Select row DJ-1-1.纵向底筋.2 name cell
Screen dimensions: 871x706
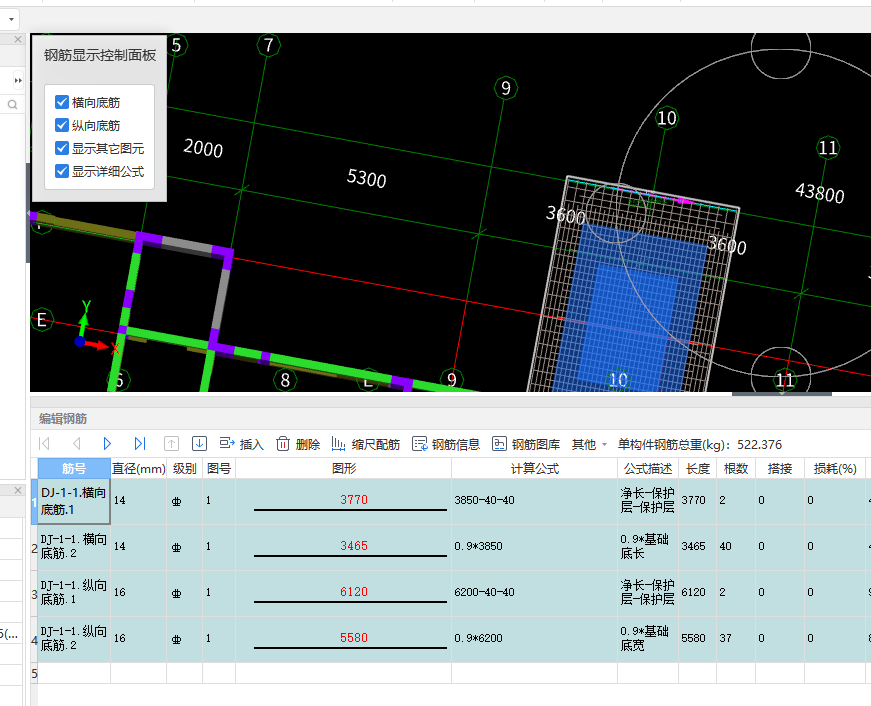click(74, 639)
